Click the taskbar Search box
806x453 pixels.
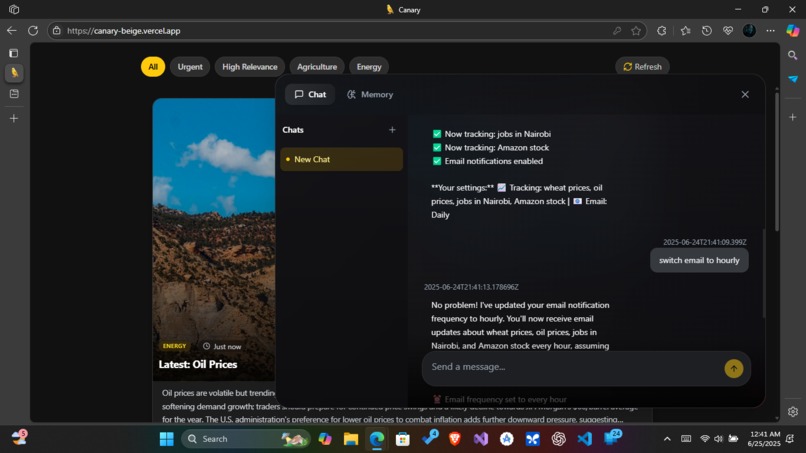(246, 439)
